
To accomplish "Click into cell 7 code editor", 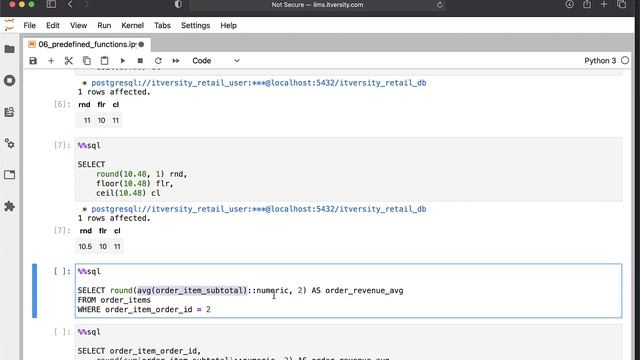I will click(x=349, y=169).
